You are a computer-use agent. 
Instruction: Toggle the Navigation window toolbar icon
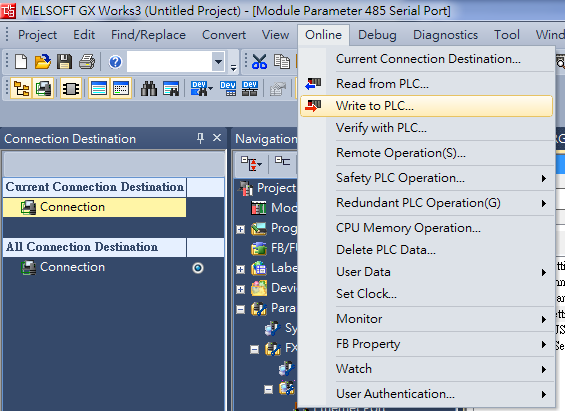pos(21,88)
